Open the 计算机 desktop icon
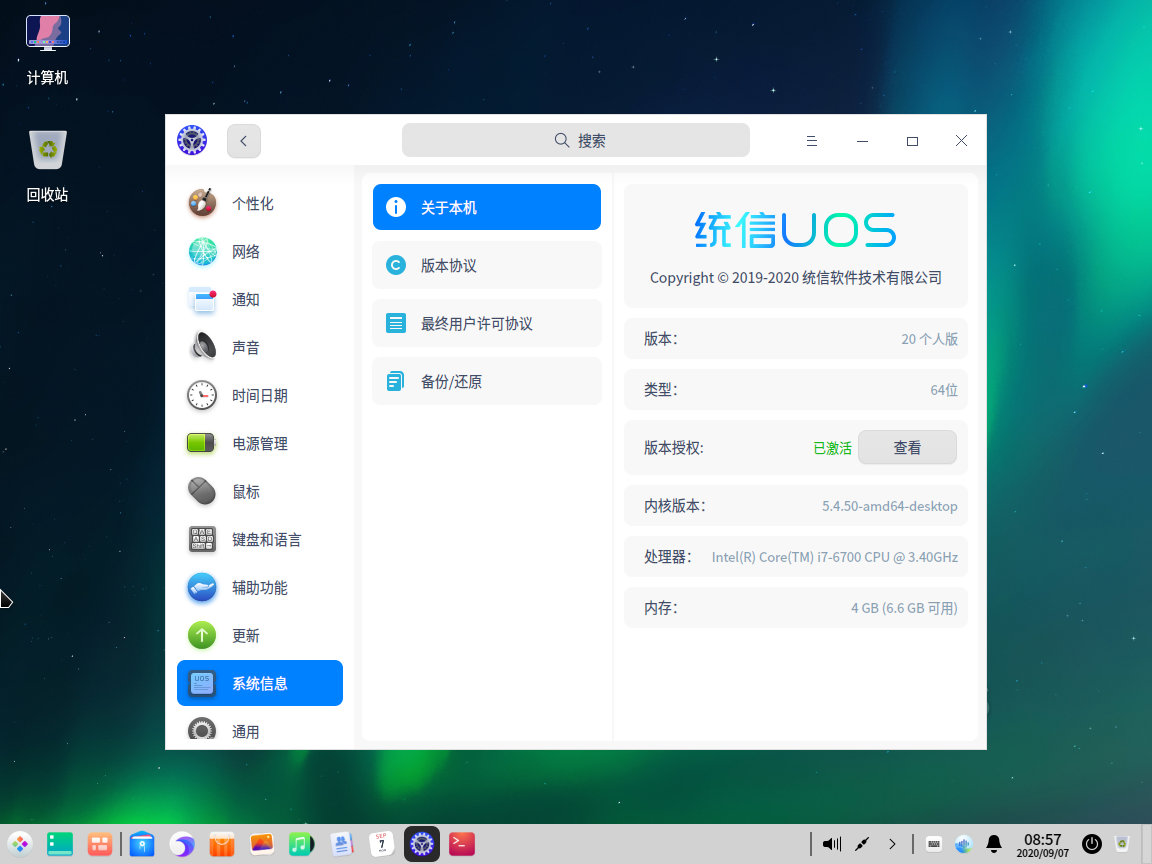Viewport: 1152px width, 864px height. 48,50
